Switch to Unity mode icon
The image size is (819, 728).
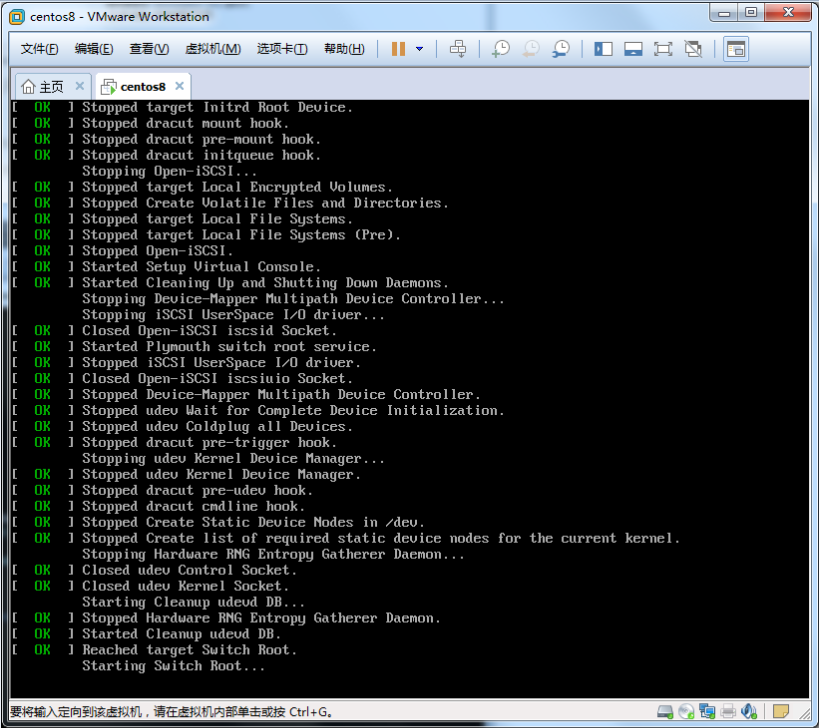[693, 49]
